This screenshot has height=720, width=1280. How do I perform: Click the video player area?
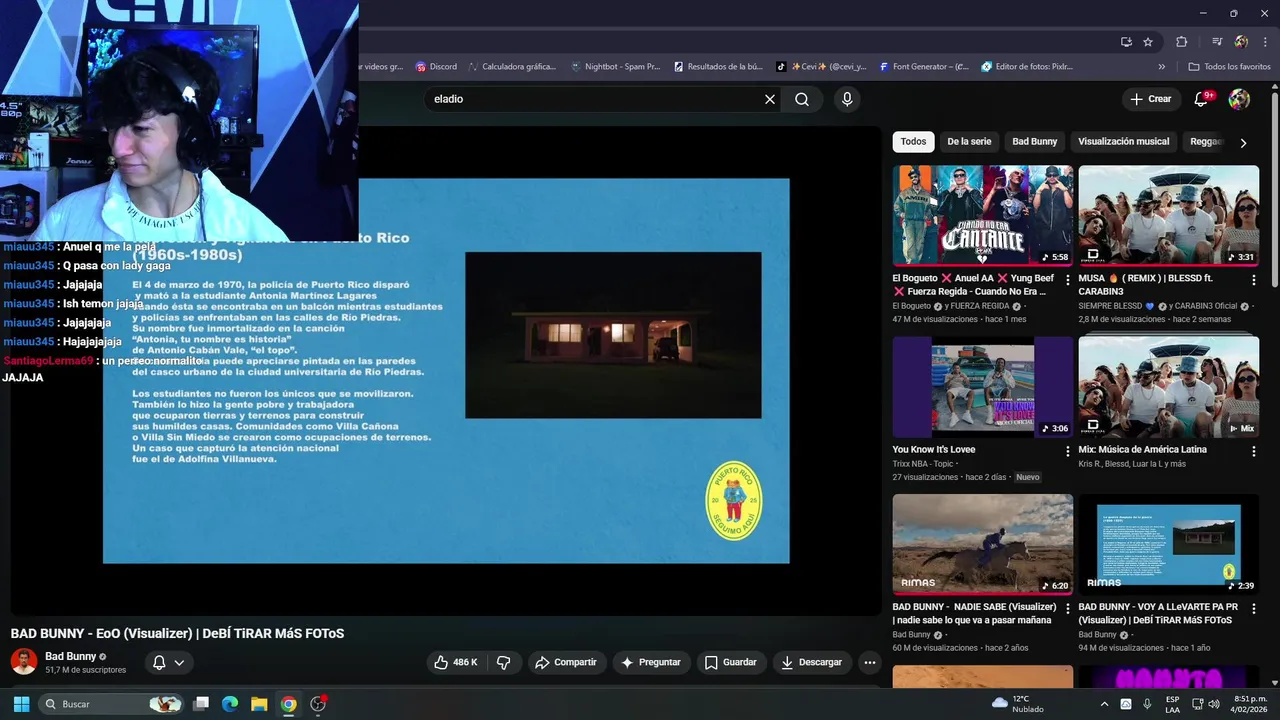click(445, 371)
